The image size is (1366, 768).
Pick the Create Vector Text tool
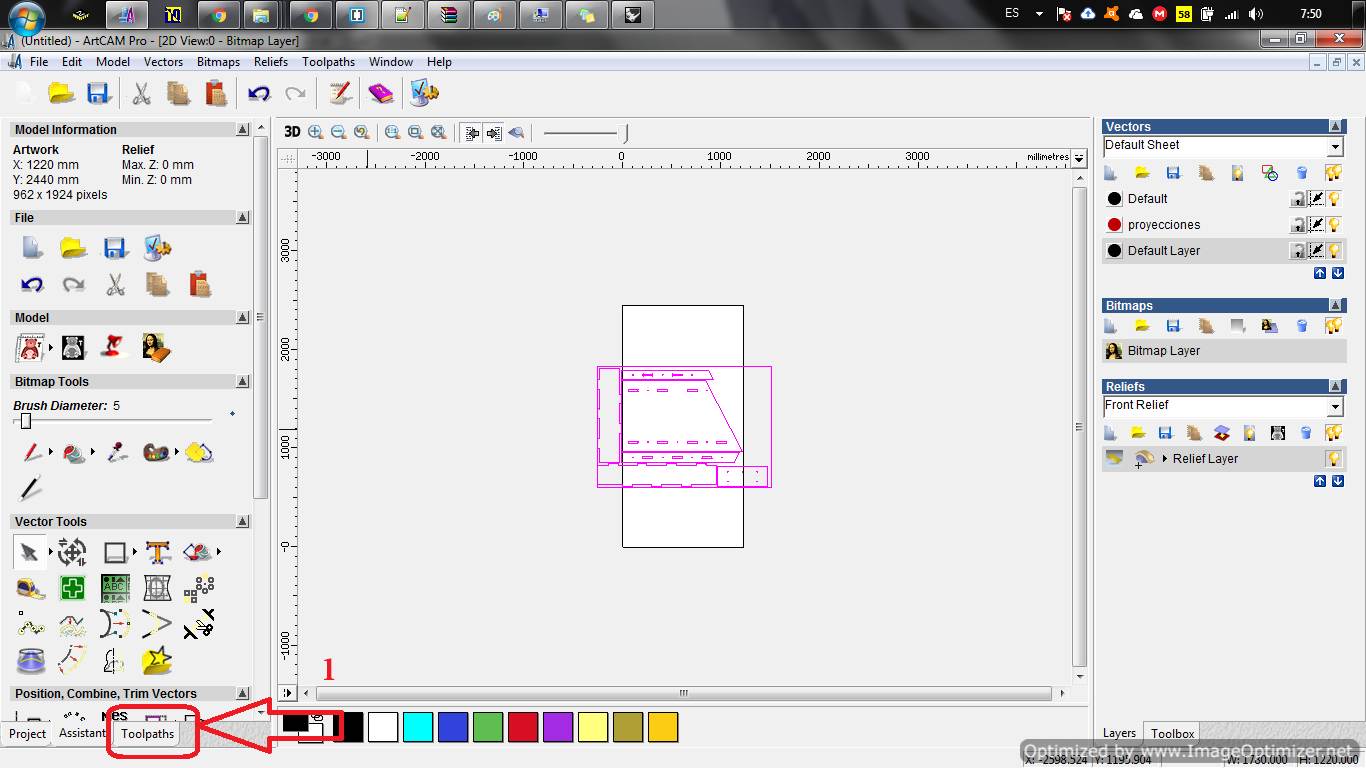[158, 552]
